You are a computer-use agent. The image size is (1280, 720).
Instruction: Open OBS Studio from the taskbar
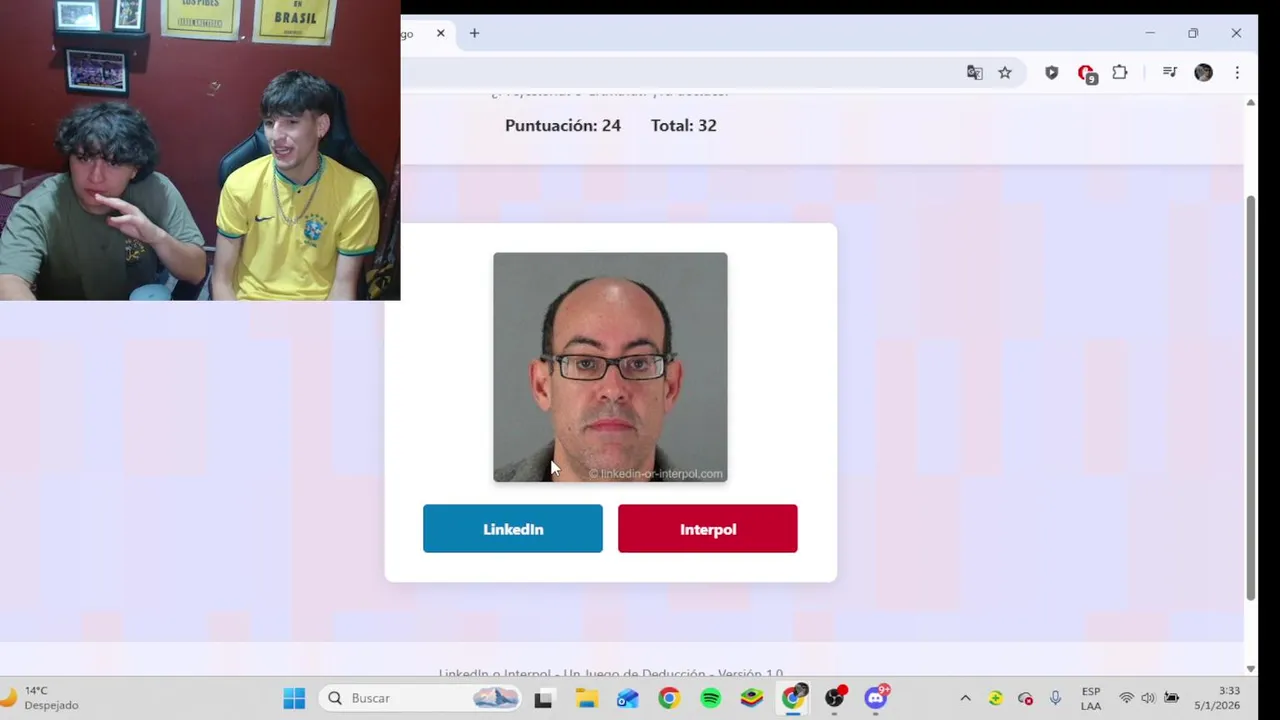click(x=835, y=698)
